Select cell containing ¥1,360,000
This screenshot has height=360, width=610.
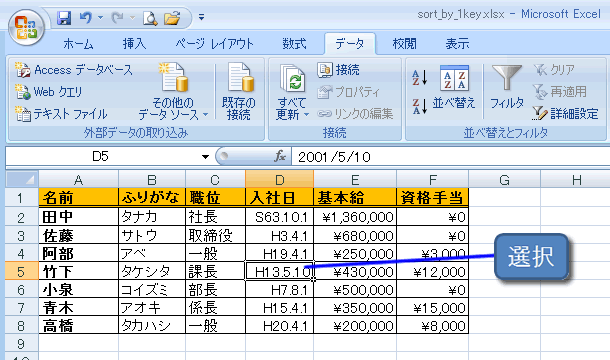pyautogui.click(x=355, y=217)
